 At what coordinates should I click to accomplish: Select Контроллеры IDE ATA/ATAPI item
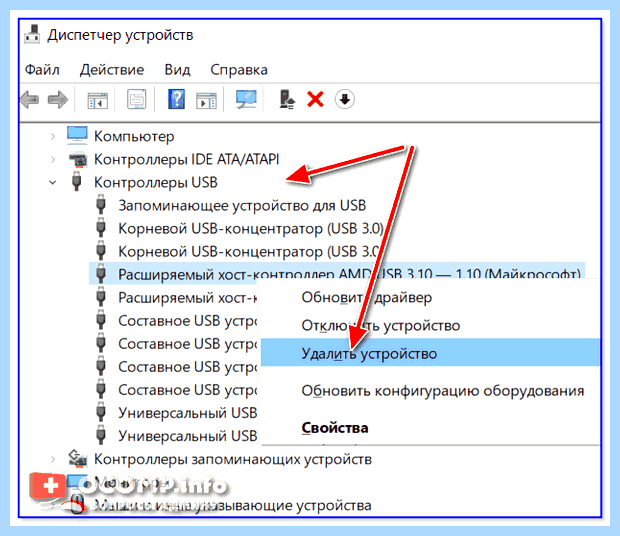coord(186,159)
